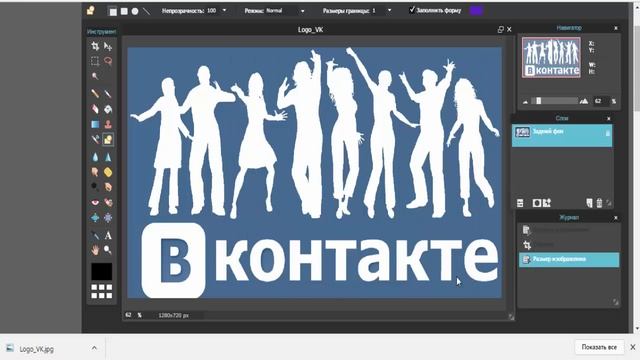The height and width of the screenshot is (360, 640).
Task: Select the Clone Stamp tool
Action: [x=108, y=124]
